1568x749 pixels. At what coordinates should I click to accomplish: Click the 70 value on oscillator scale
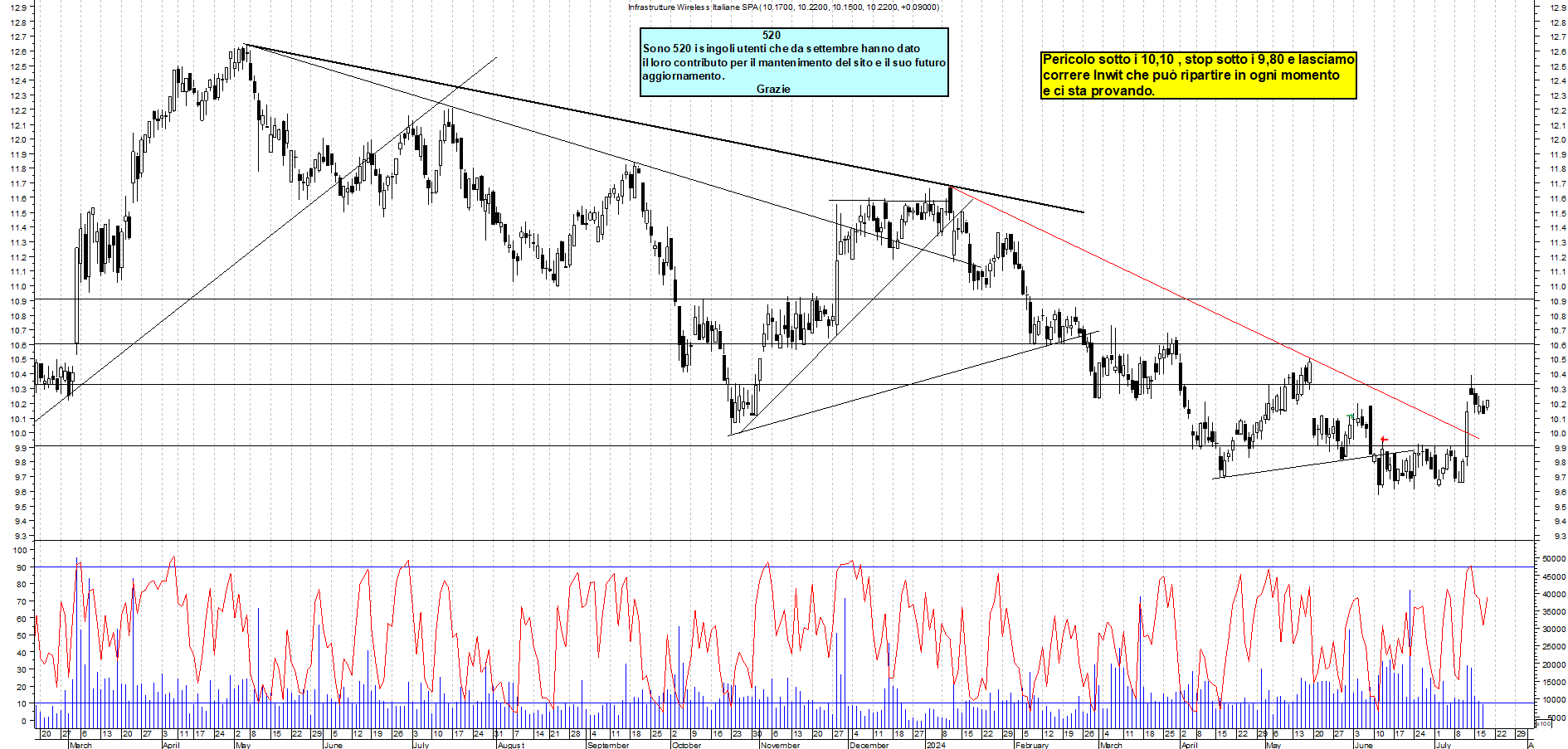click(x=22, y=601)
